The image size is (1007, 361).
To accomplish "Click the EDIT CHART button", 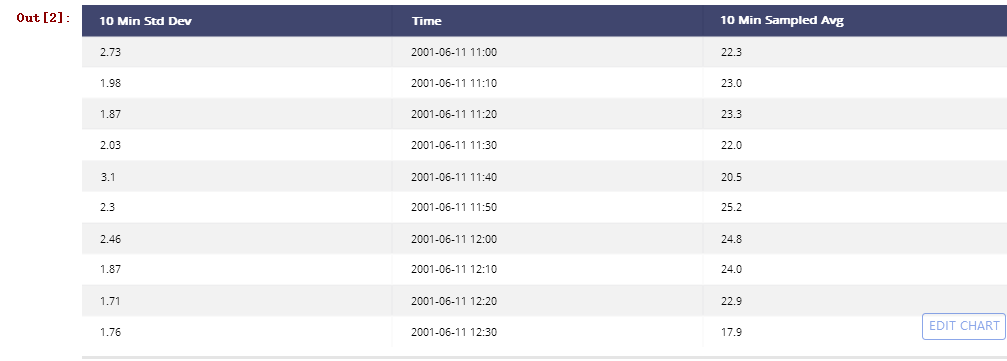I will coord(963,326).
